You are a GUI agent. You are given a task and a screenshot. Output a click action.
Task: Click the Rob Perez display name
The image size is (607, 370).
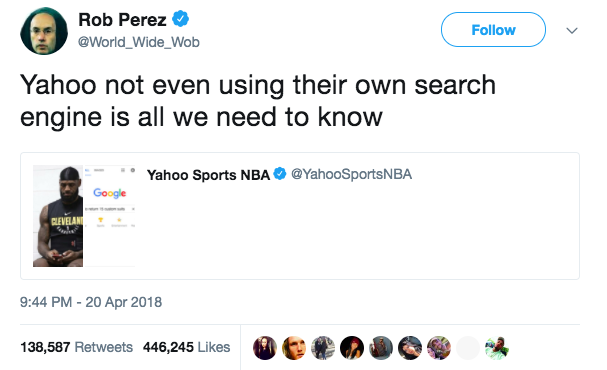[122, 20]
